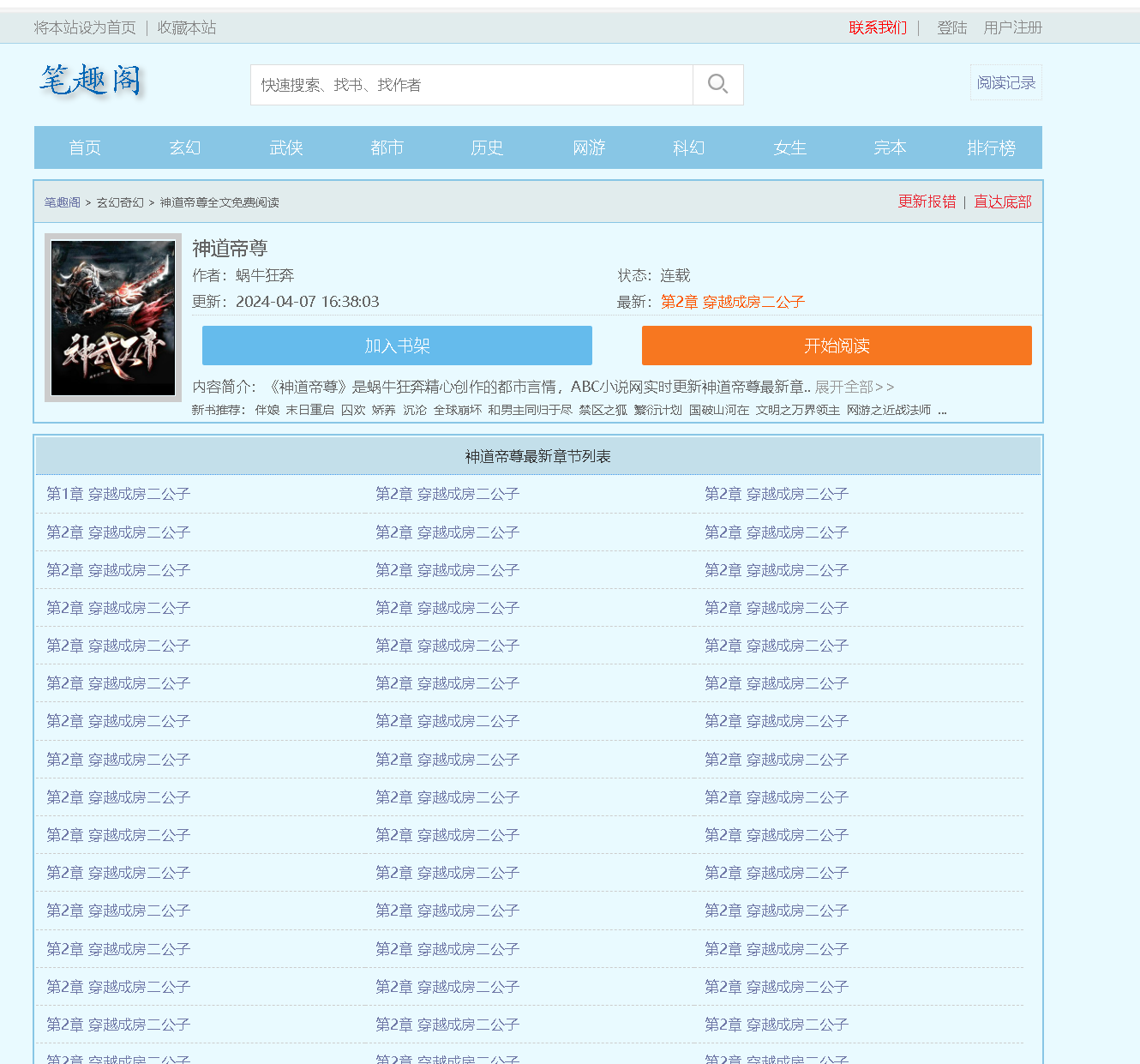The image size is (1140, 1064).
Task: Click 更新报错 report link
Action: pyautogui.click(x=927, y=201)
